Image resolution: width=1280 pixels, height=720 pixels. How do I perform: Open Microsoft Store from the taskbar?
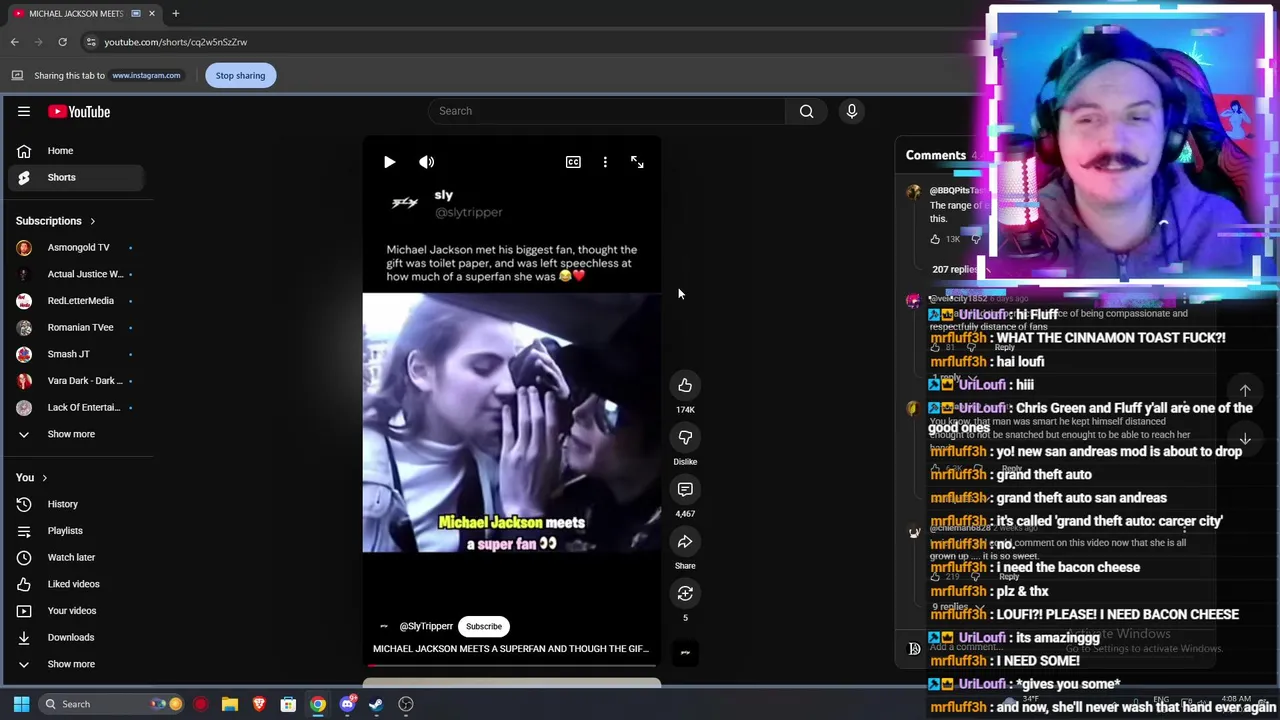coord(288,704)
